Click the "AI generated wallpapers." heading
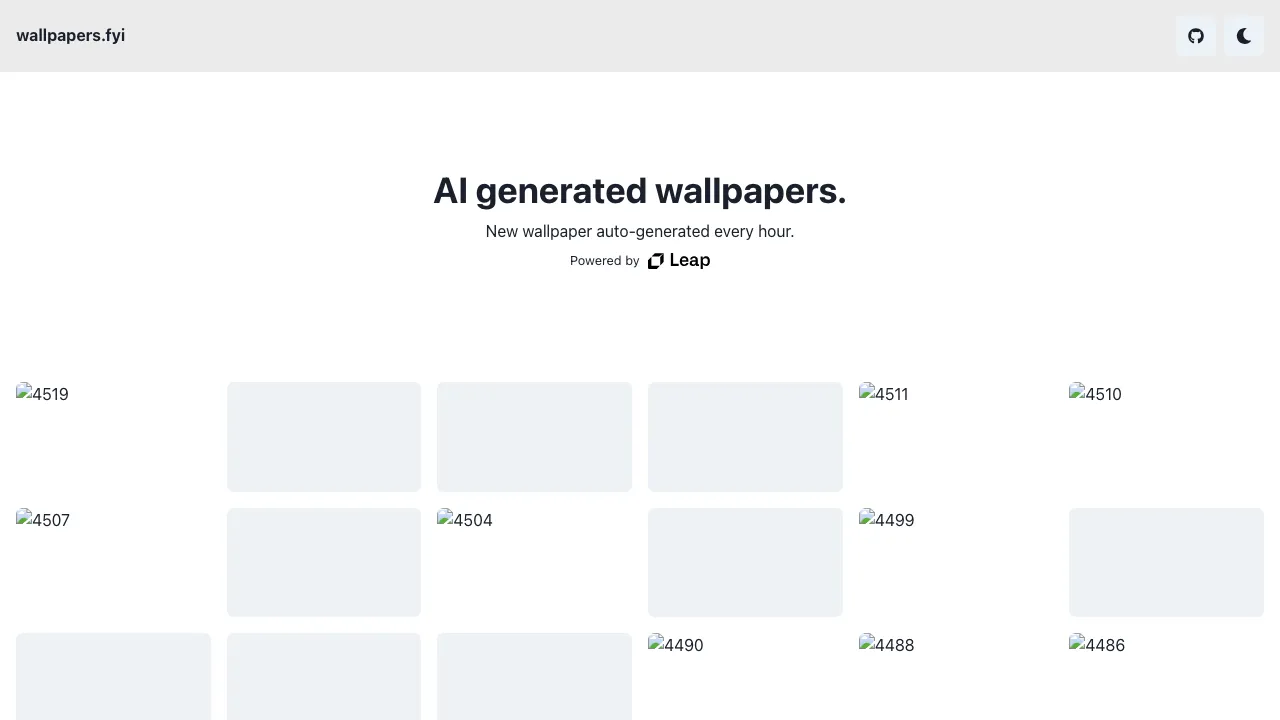 pyautogui.click(x=640, y=191)
